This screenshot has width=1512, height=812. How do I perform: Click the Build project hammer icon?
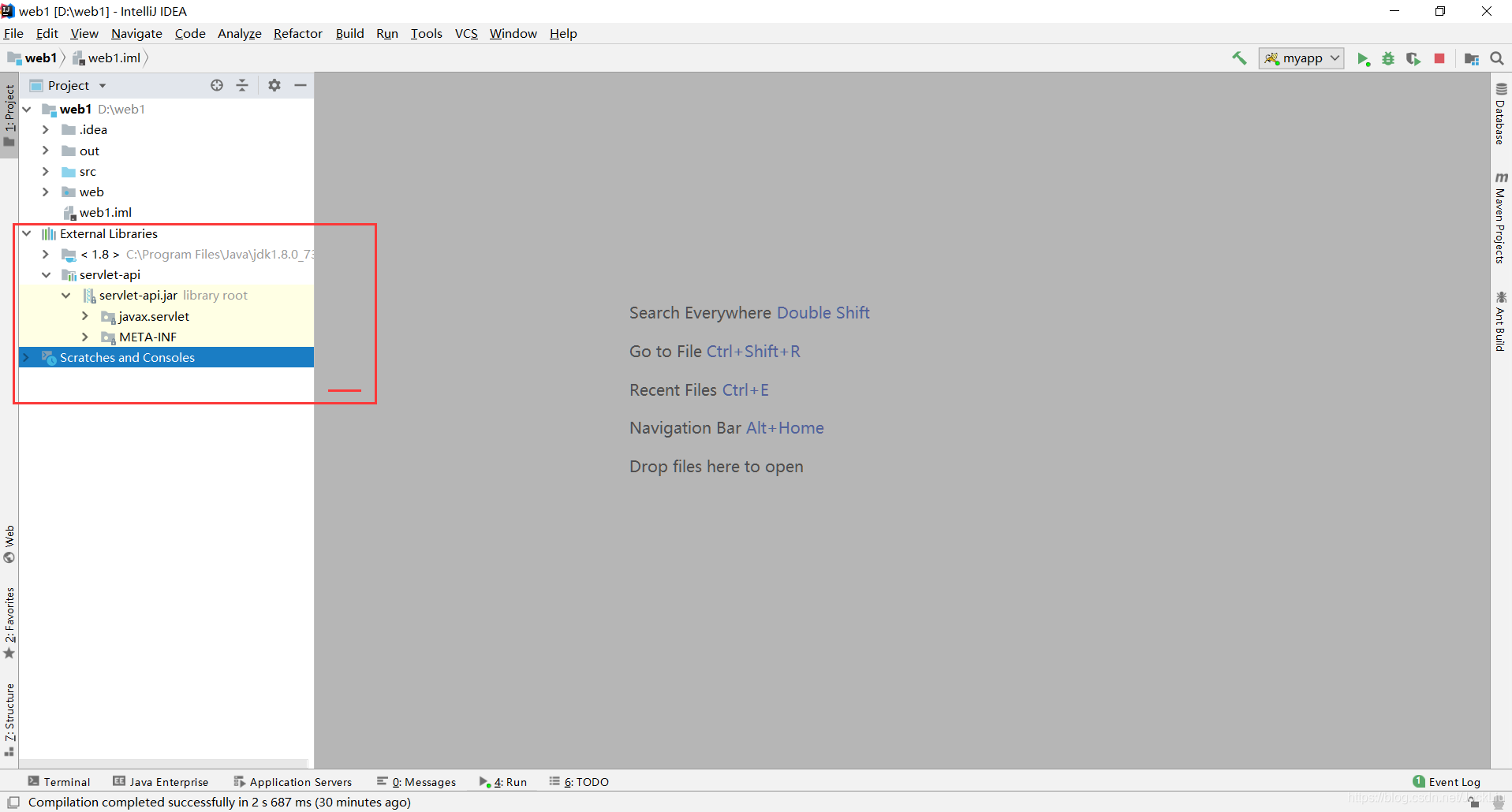(1239, 58)
